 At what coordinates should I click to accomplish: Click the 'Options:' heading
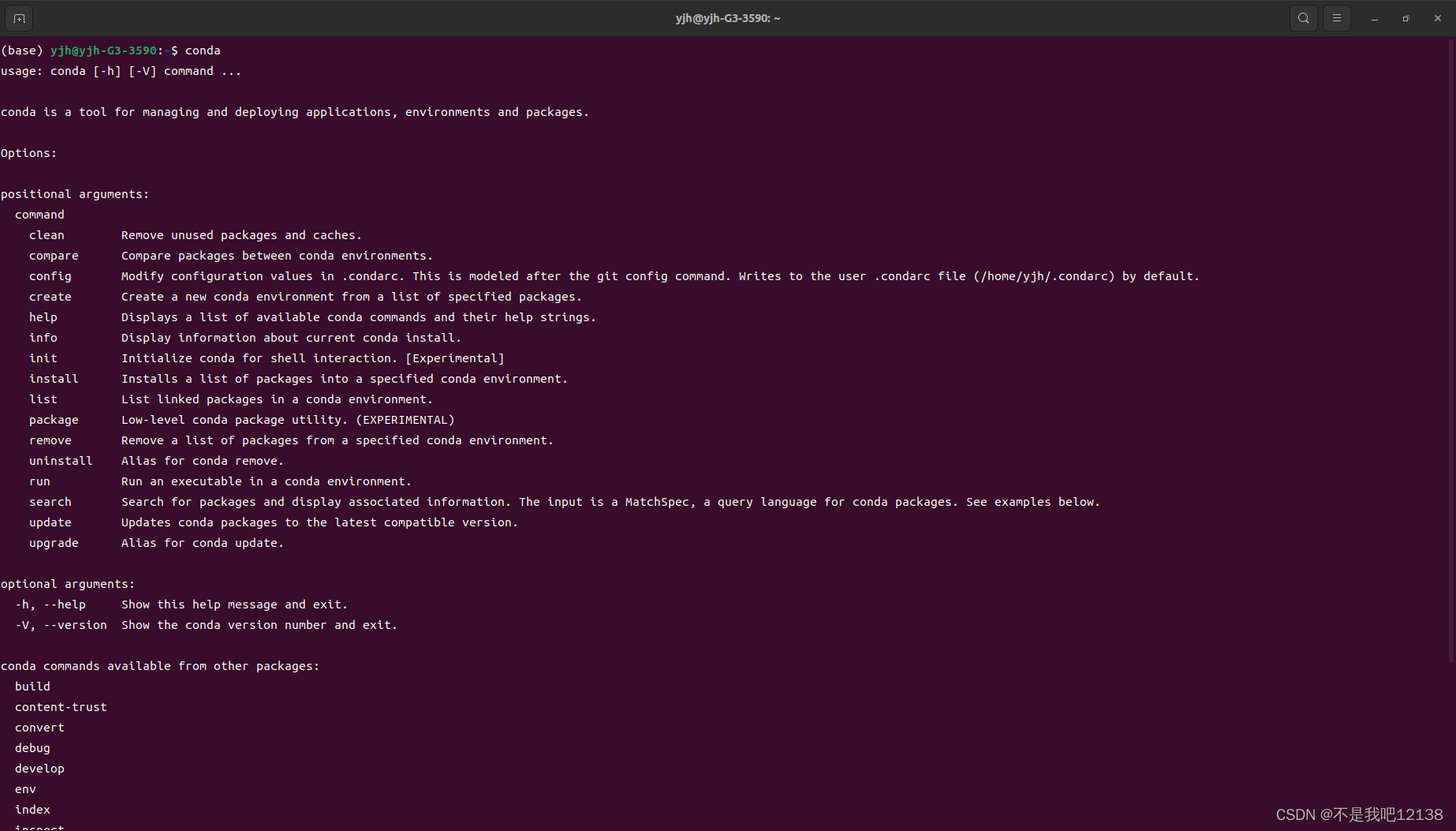coord(28,153)
